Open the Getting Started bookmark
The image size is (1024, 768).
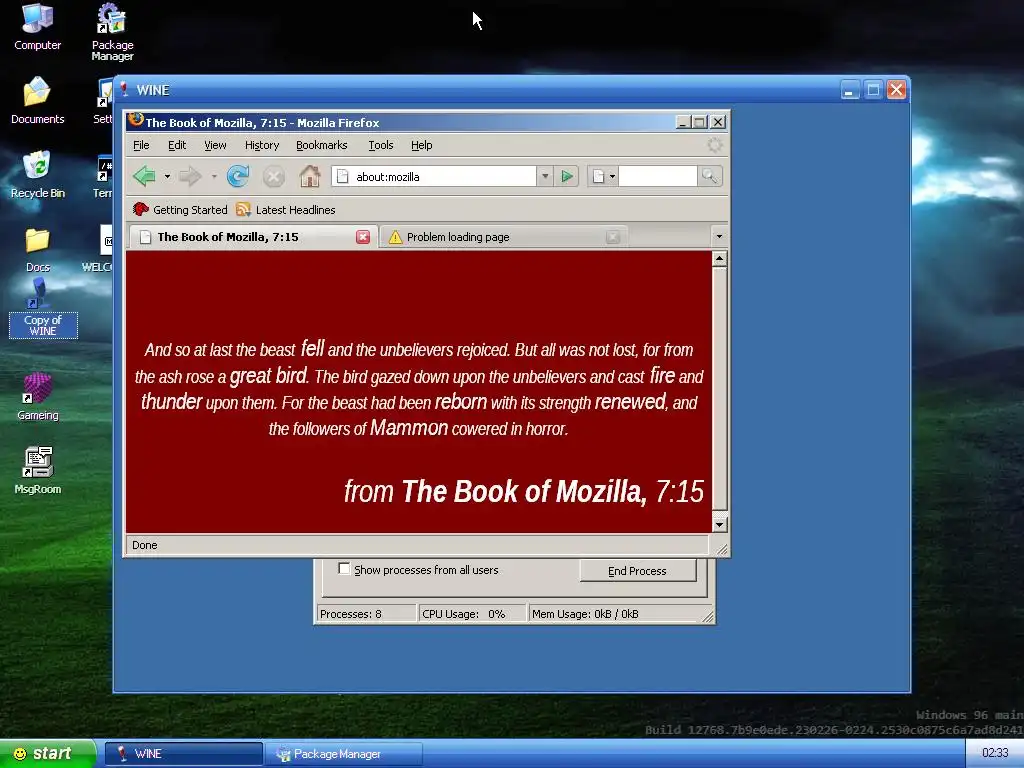click(x=180, y=210)
